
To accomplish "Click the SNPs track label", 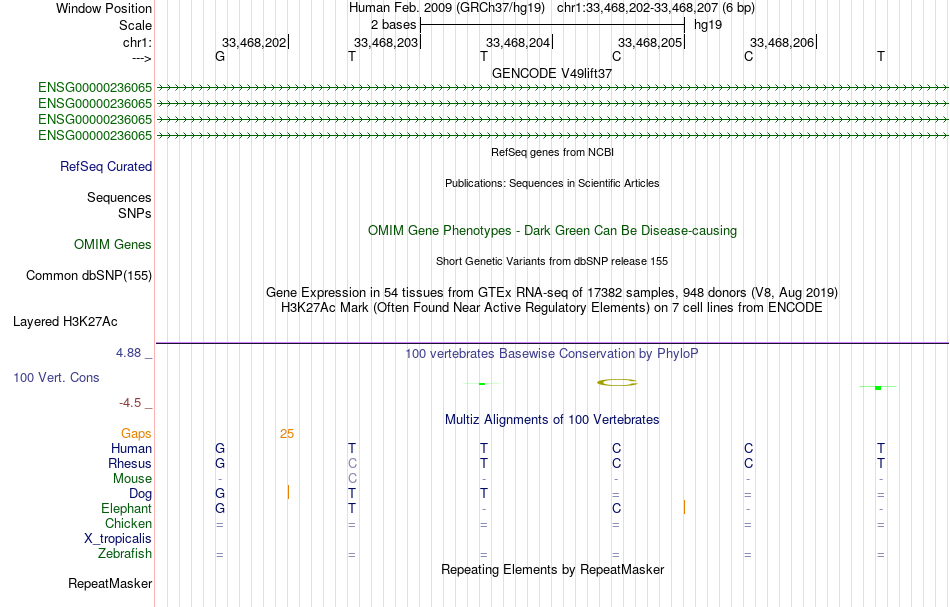I will point(135,213).
